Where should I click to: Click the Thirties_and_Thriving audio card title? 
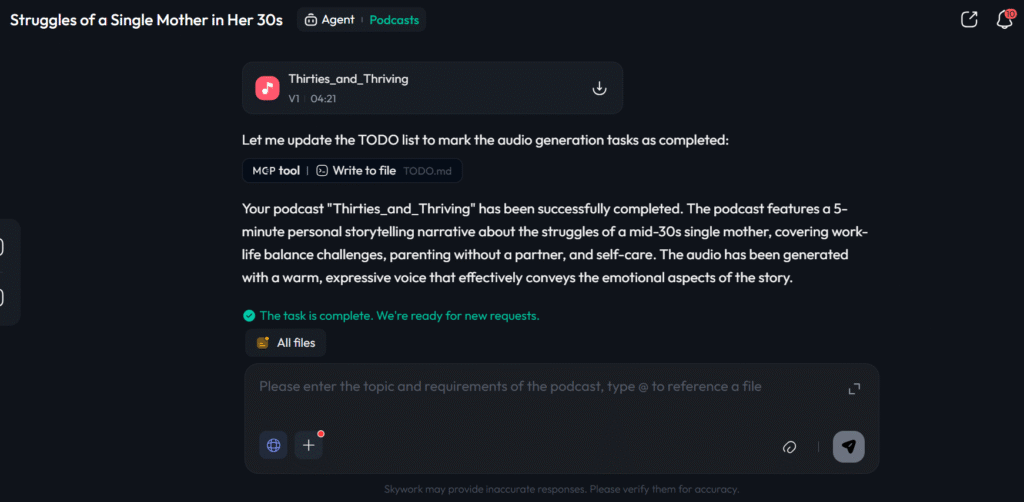pyautogui.click(x=348, y=79)
